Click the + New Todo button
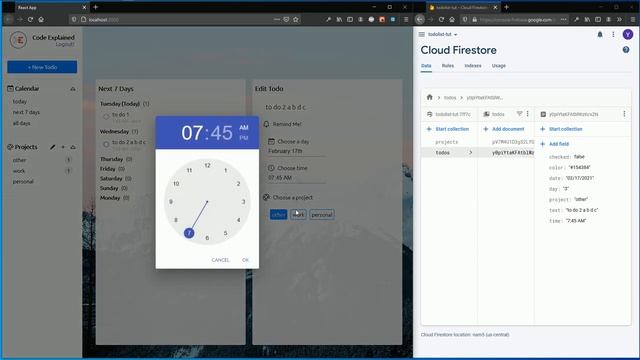 [x=42, y=67]
